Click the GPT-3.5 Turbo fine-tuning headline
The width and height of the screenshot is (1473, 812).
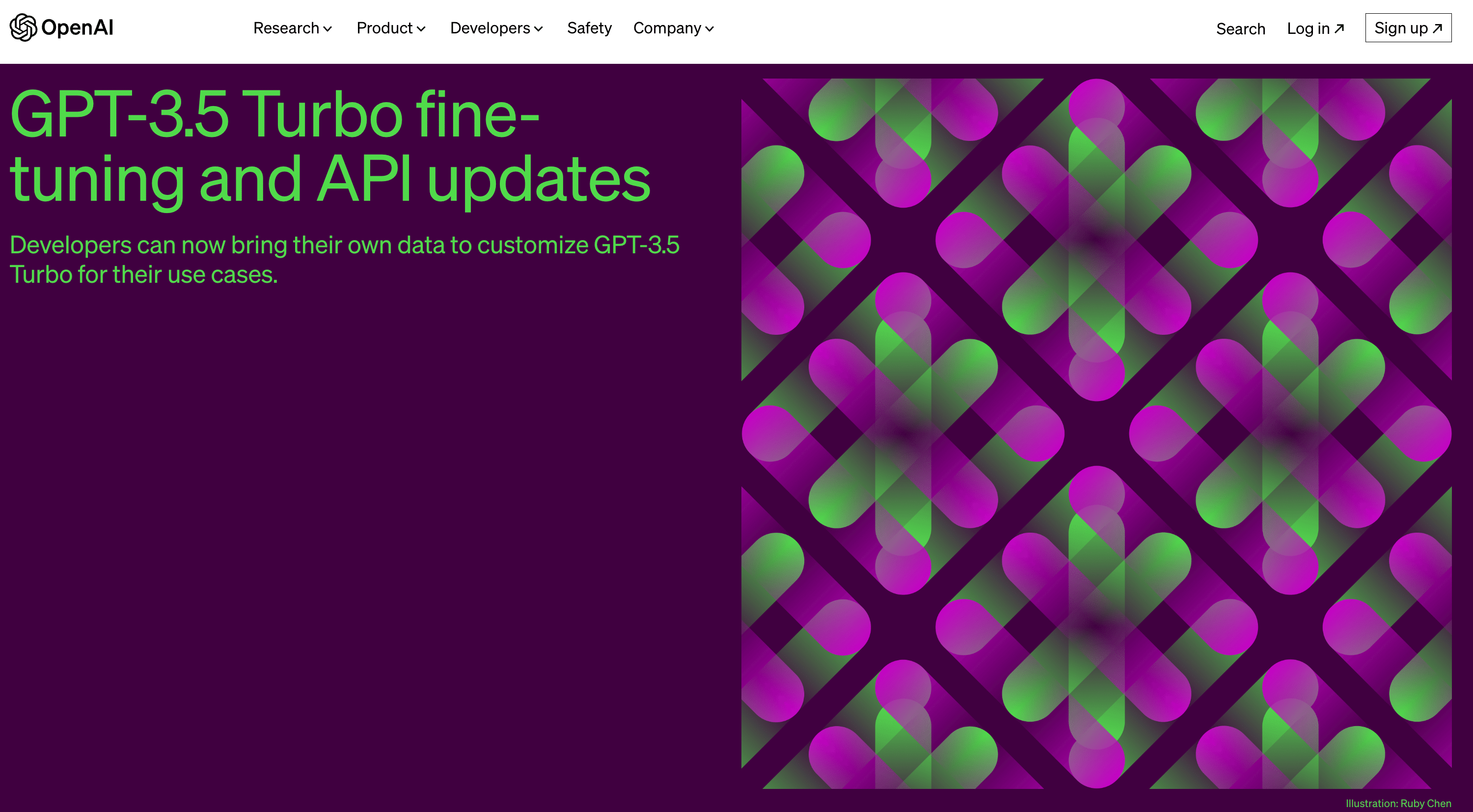pos(330,146)
